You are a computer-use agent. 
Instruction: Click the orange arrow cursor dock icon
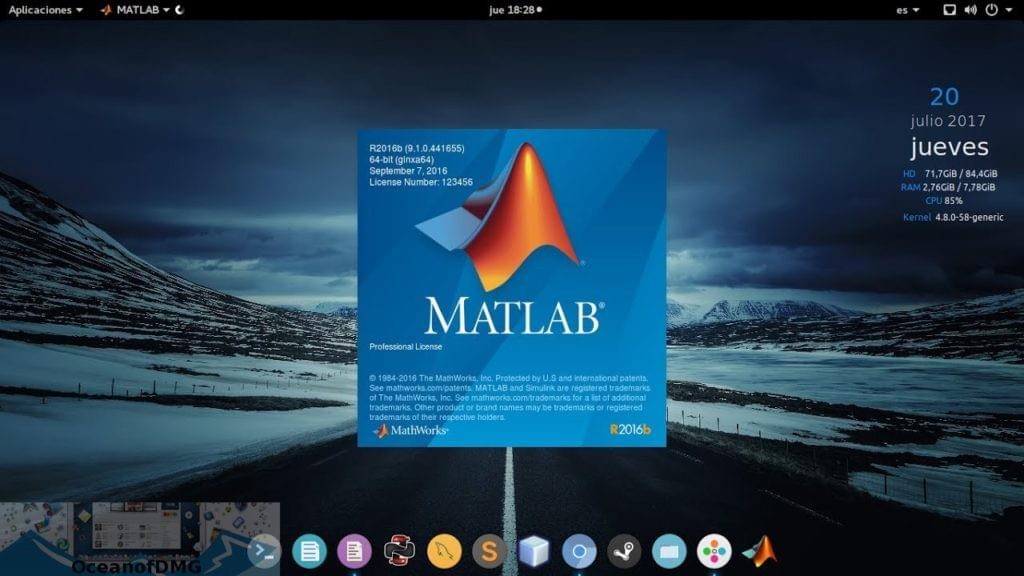(x=443, y=549)
